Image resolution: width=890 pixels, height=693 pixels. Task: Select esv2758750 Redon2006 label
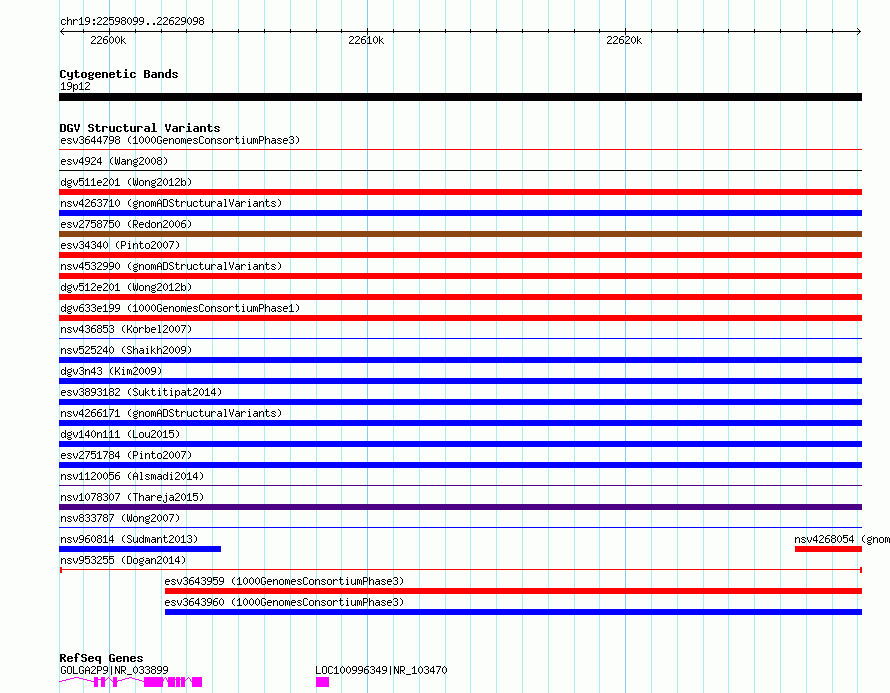tap(126, 224)
